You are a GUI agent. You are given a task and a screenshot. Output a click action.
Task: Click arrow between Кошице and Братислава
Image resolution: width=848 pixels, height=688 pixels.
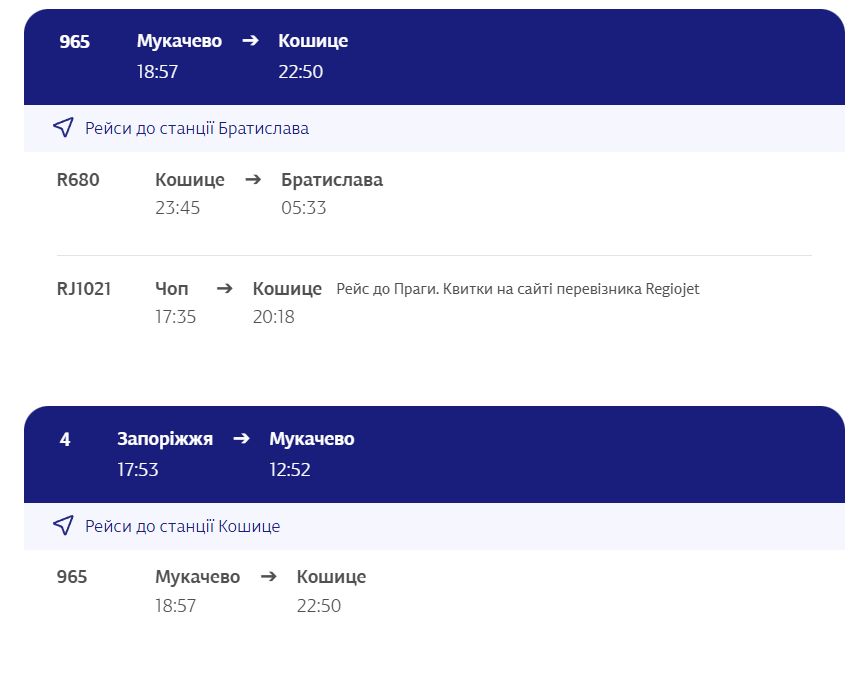pos(253,180)
